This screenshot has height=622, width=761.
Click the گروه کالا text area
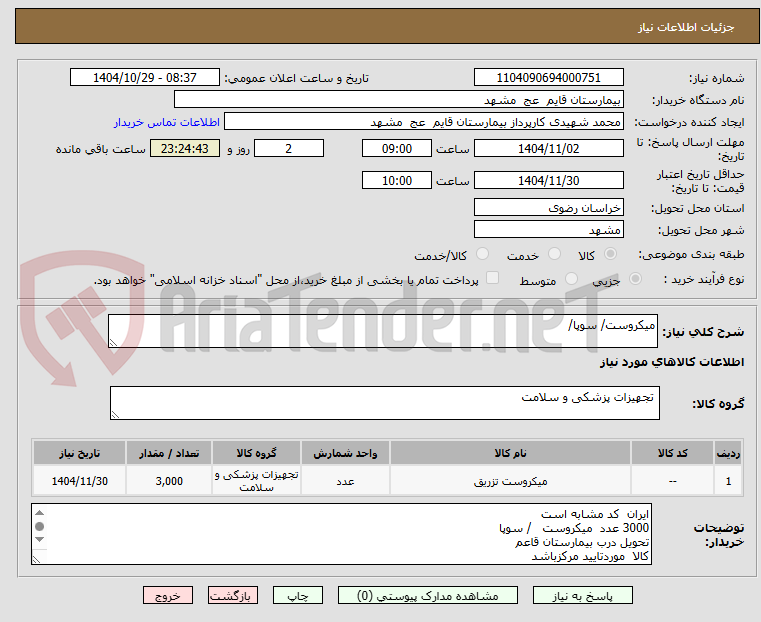(x=385, y=403)
